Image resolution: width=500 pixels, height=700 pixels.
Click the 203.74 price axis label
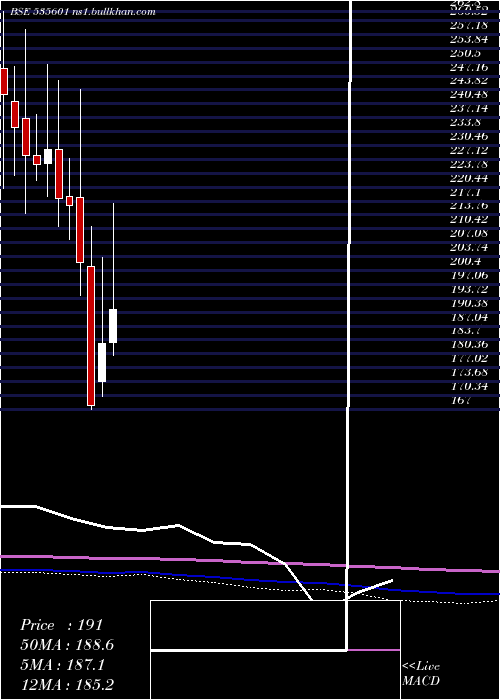point(468,247)
